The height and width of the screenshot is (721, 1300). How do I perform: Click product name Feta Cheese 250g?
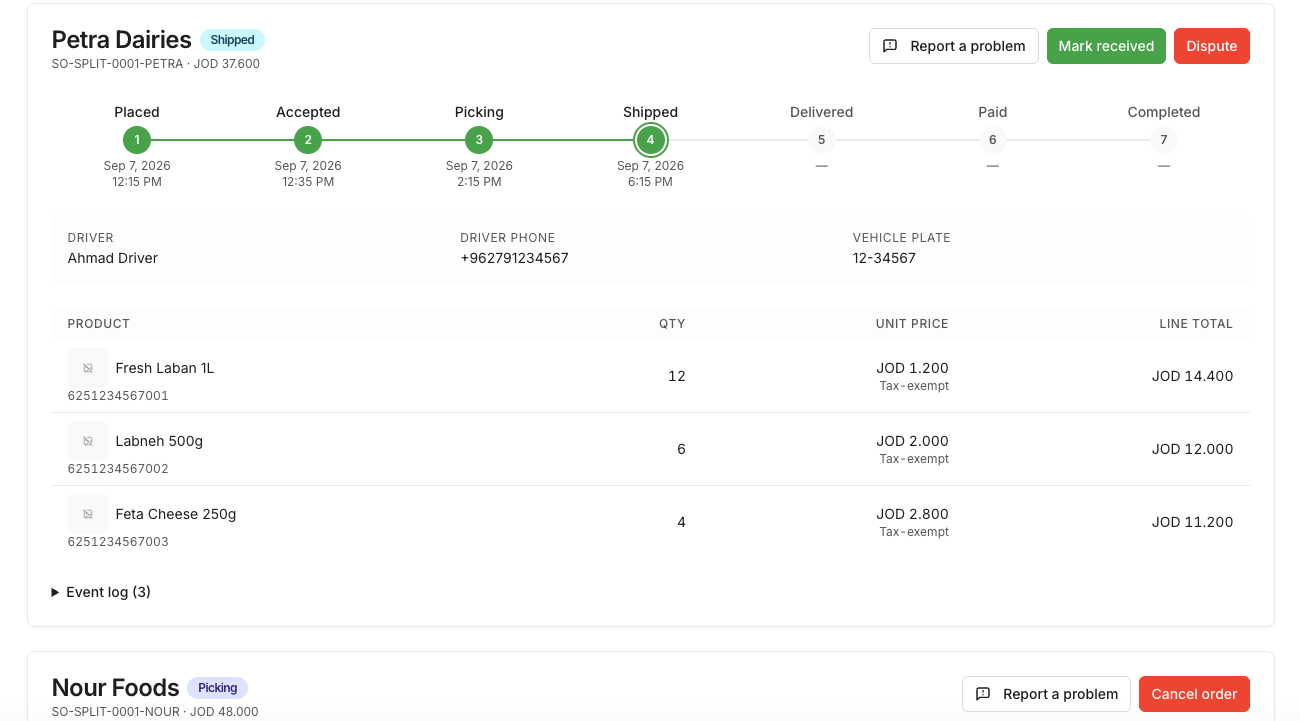(x=176, y=514)
